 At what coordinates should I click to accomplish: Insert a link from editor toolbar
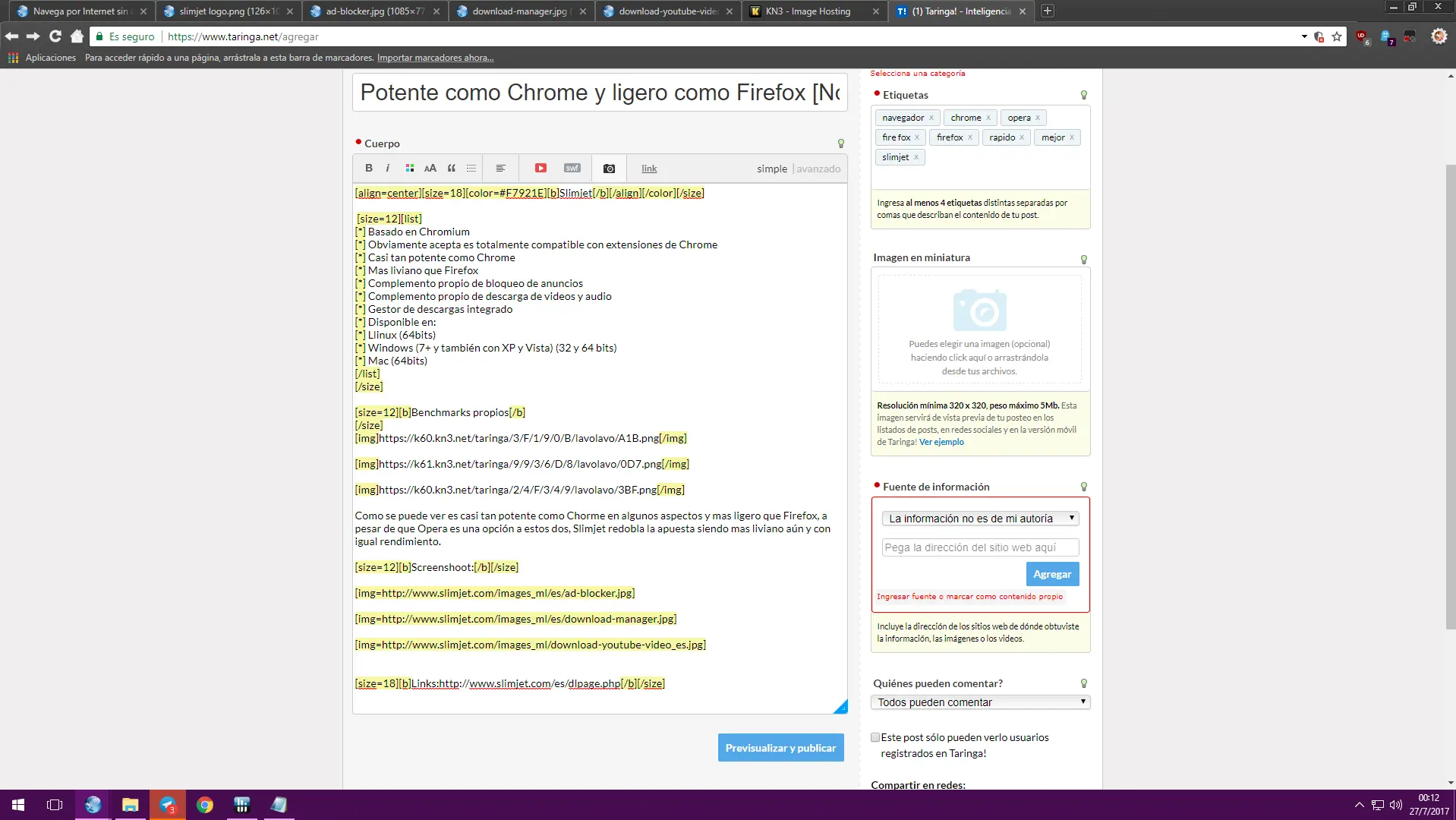click(649, 169)
